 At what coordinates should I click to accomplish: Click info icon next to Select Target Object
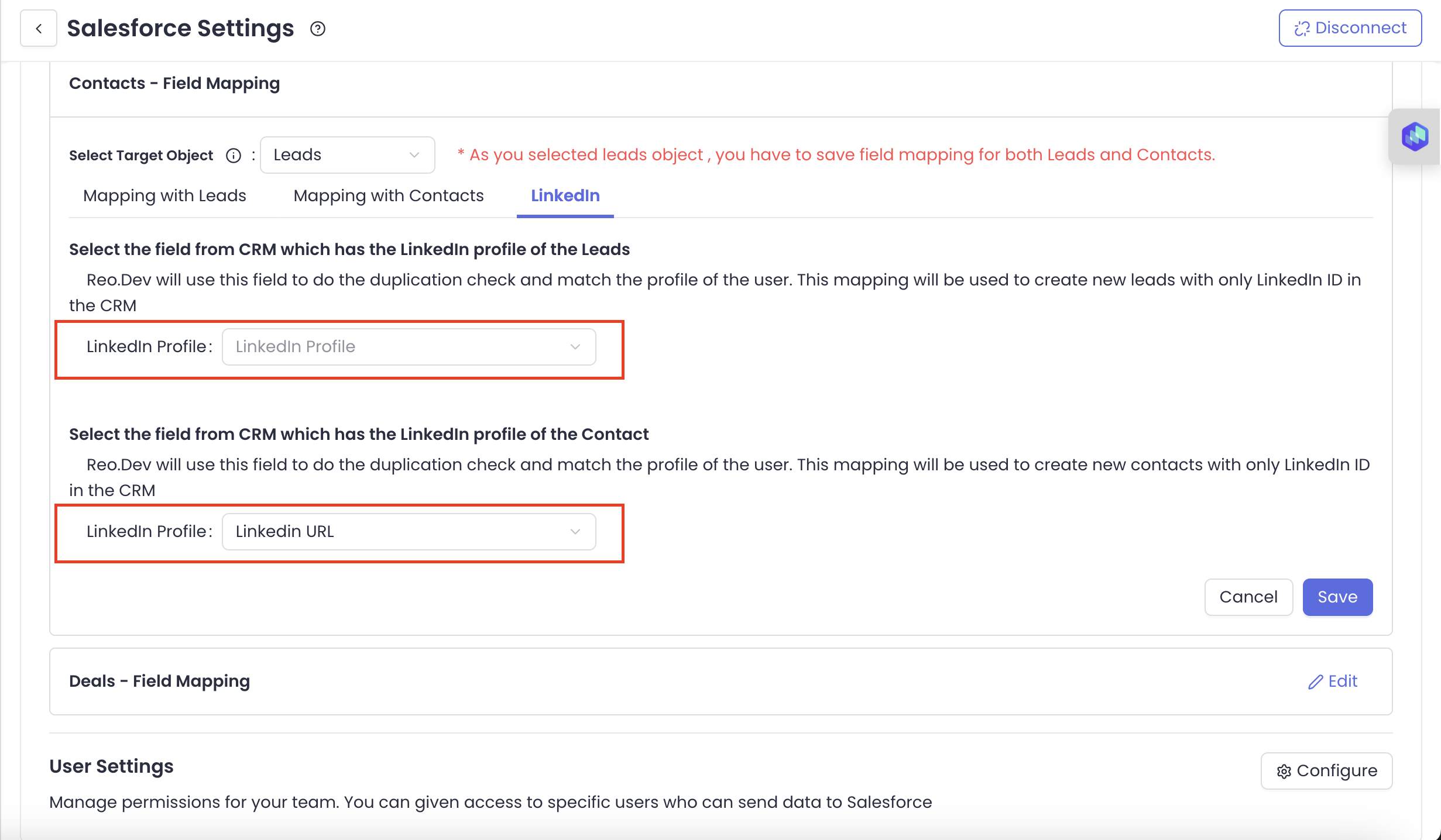pos(234,156)
